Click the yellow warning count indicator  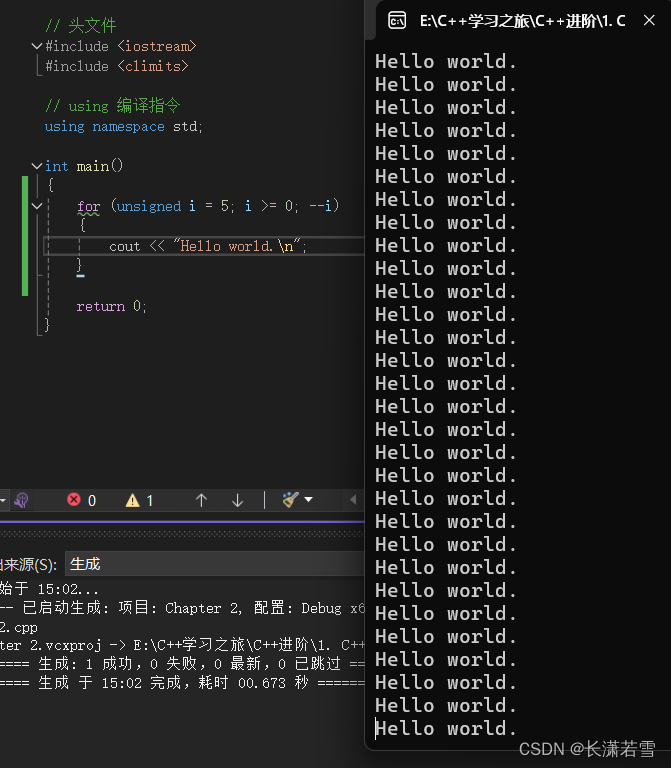click(139, 500)
